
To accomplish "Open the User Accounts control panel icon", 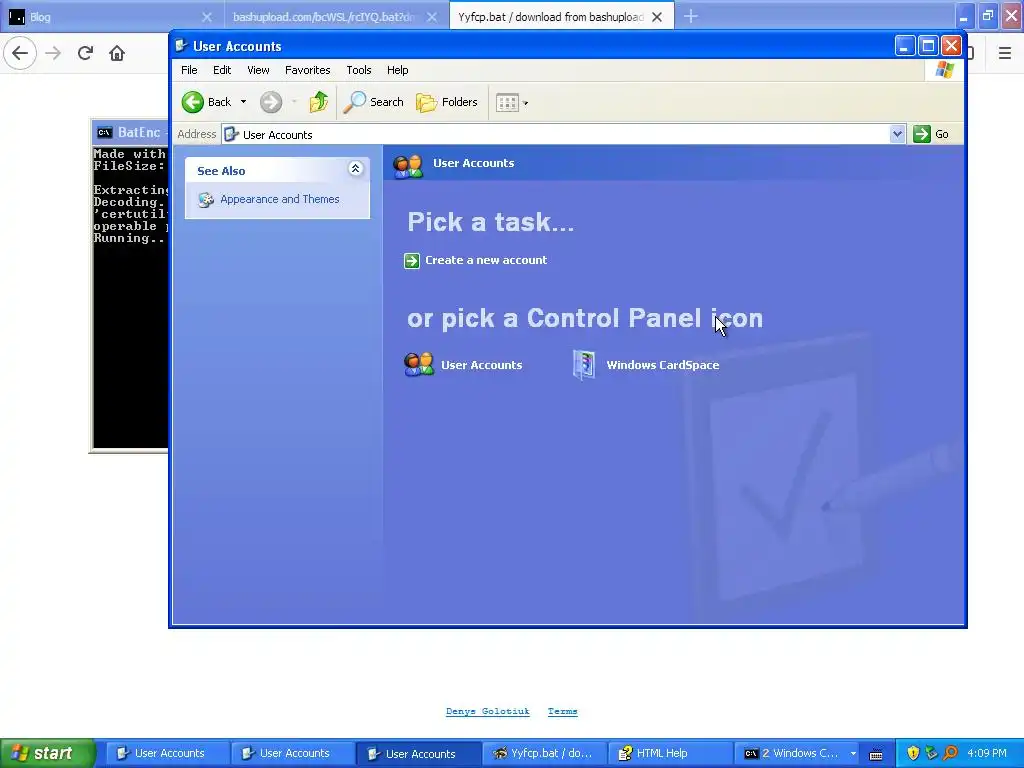I will click(419, 364).
